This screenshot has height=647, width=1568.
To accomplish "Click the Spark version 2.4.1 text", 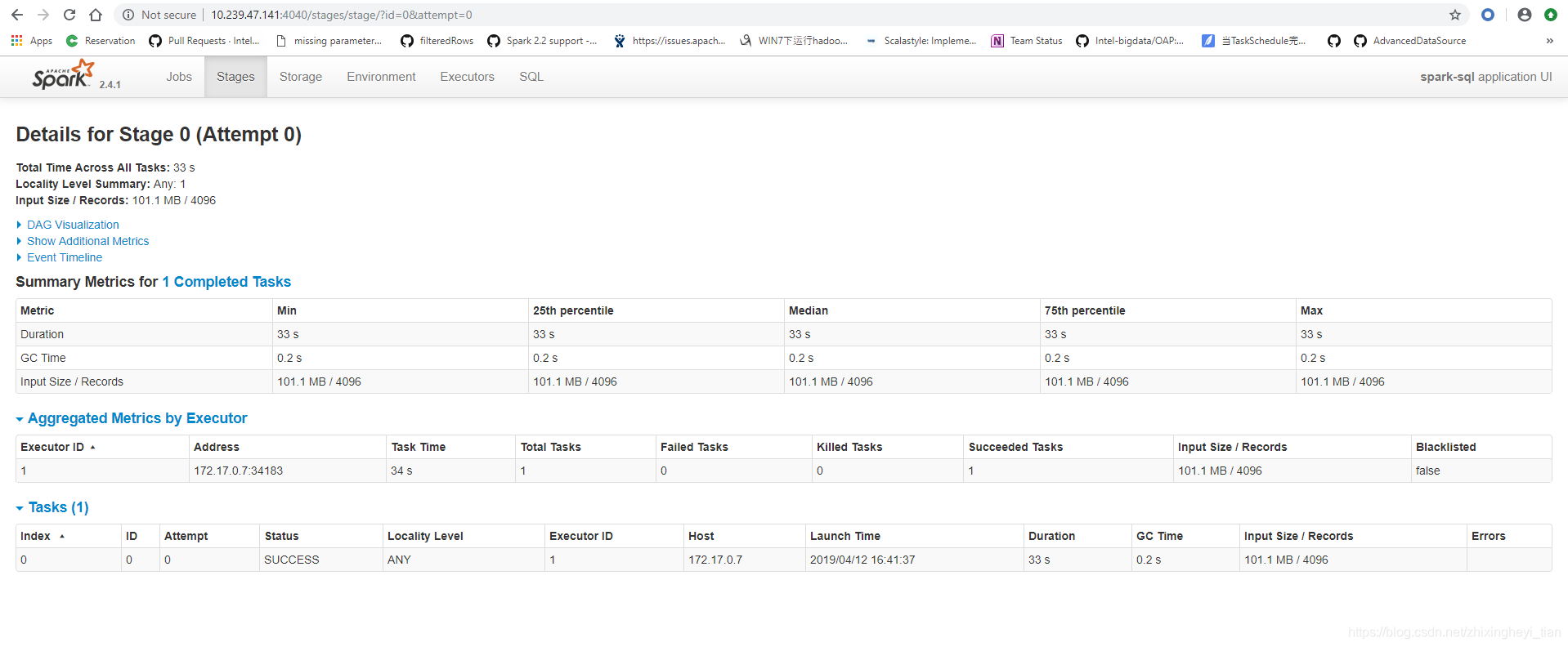I will 110,84.
